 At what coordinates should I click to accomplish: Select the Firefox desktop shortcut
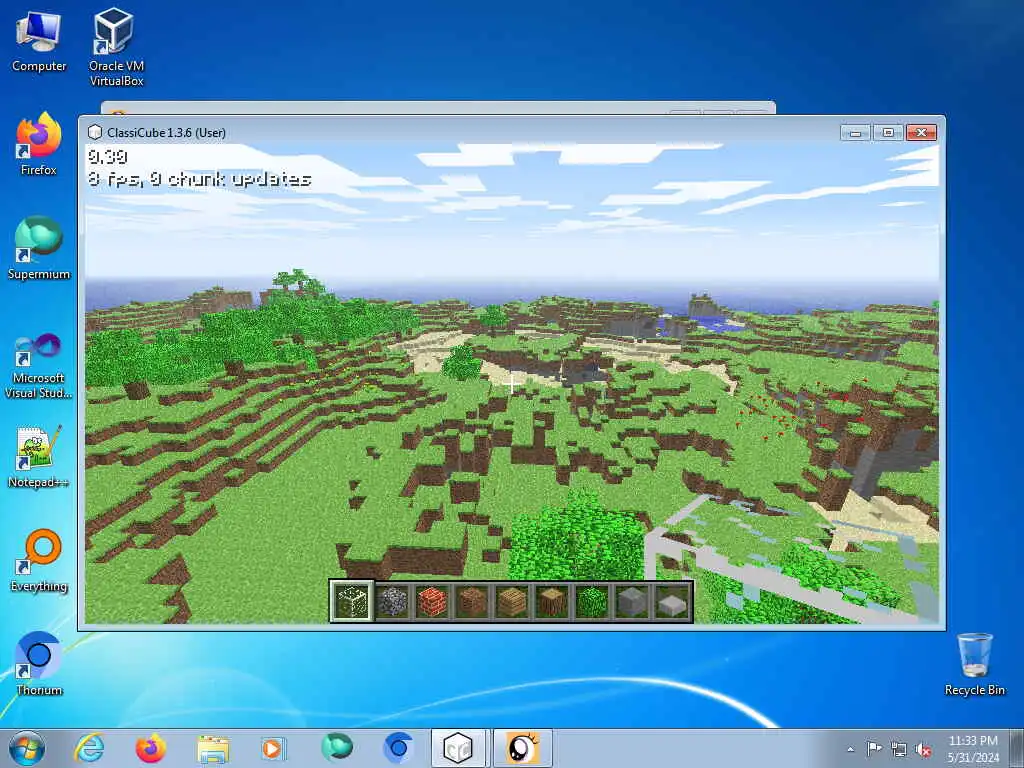click(39, 144)
